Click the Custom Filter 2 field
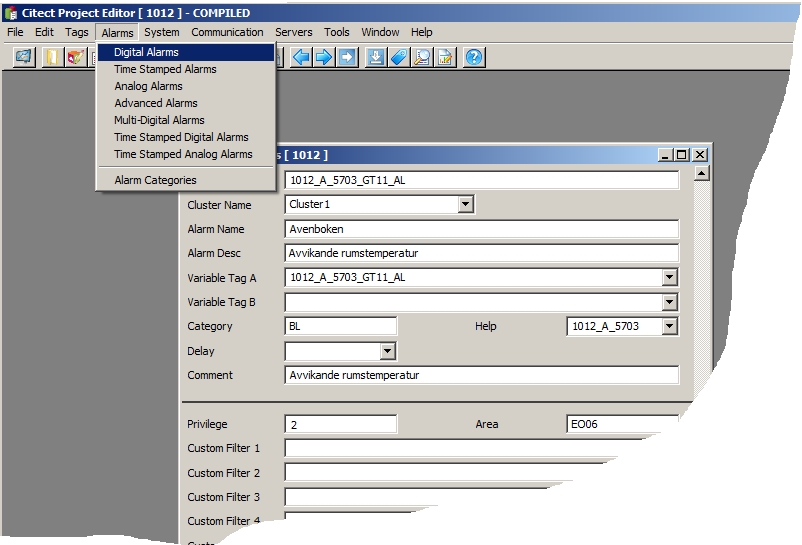This screenshot has width=802, height=545. coord(440,473)
